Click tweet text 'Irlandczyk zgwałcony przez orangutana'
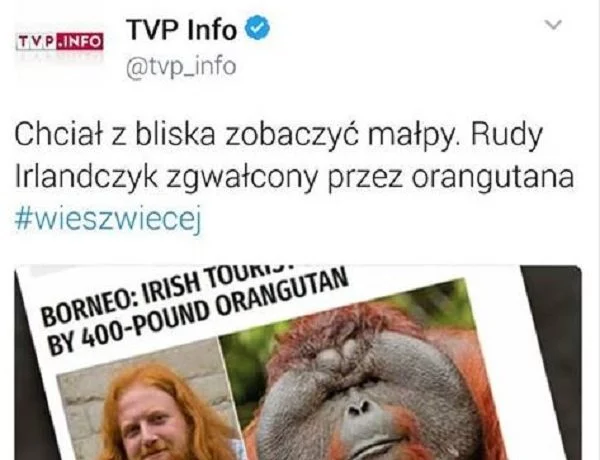The image size is (600, 460). point(294,178)
